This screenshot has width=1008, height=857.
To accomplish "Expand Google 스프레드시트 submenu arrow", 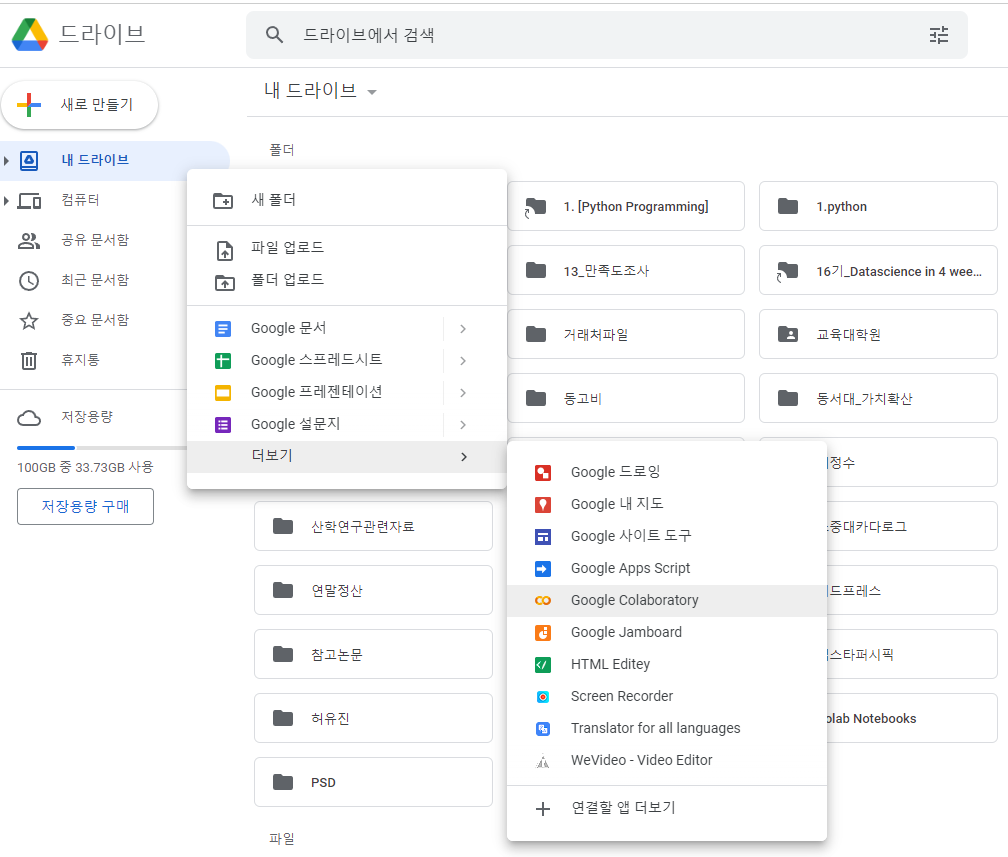I will (463, 361).
